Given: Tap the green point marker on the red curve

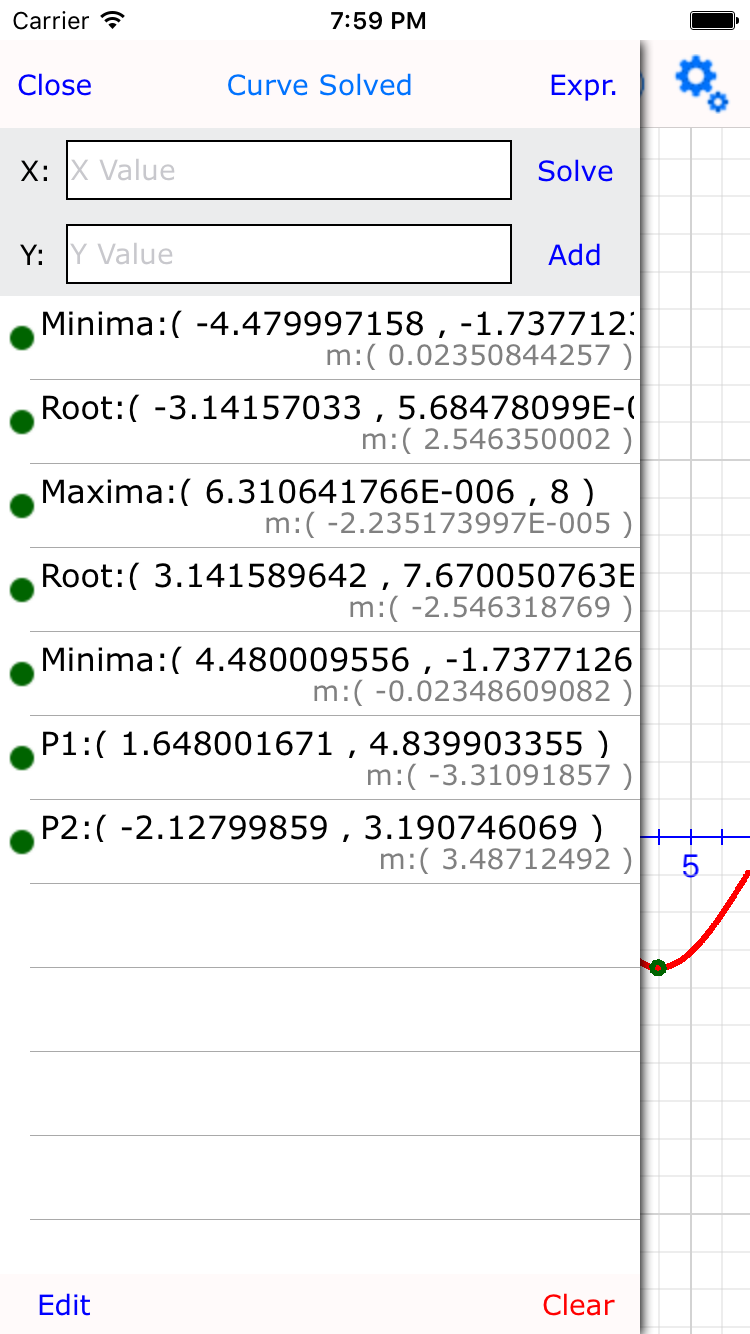Looking at the screenshot, I should (657, 967).
